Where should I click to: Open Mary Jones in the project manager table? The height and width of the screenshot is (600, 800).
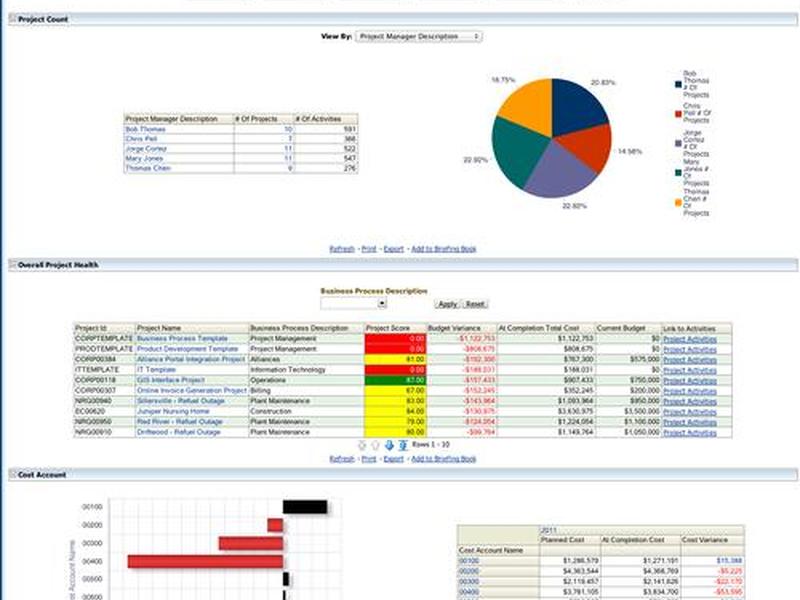(x=144, y=158)
